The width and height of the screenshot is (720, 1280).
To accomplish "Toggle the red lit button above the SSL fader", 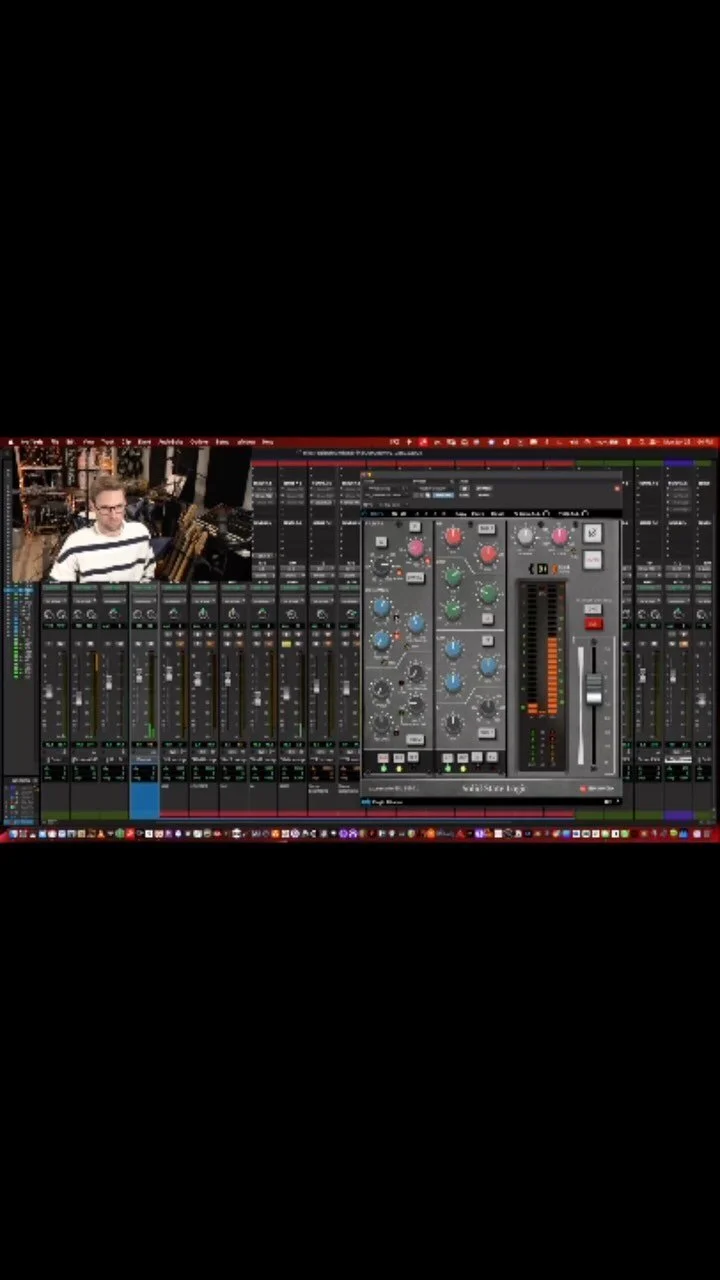I will (x=594, y=624).
